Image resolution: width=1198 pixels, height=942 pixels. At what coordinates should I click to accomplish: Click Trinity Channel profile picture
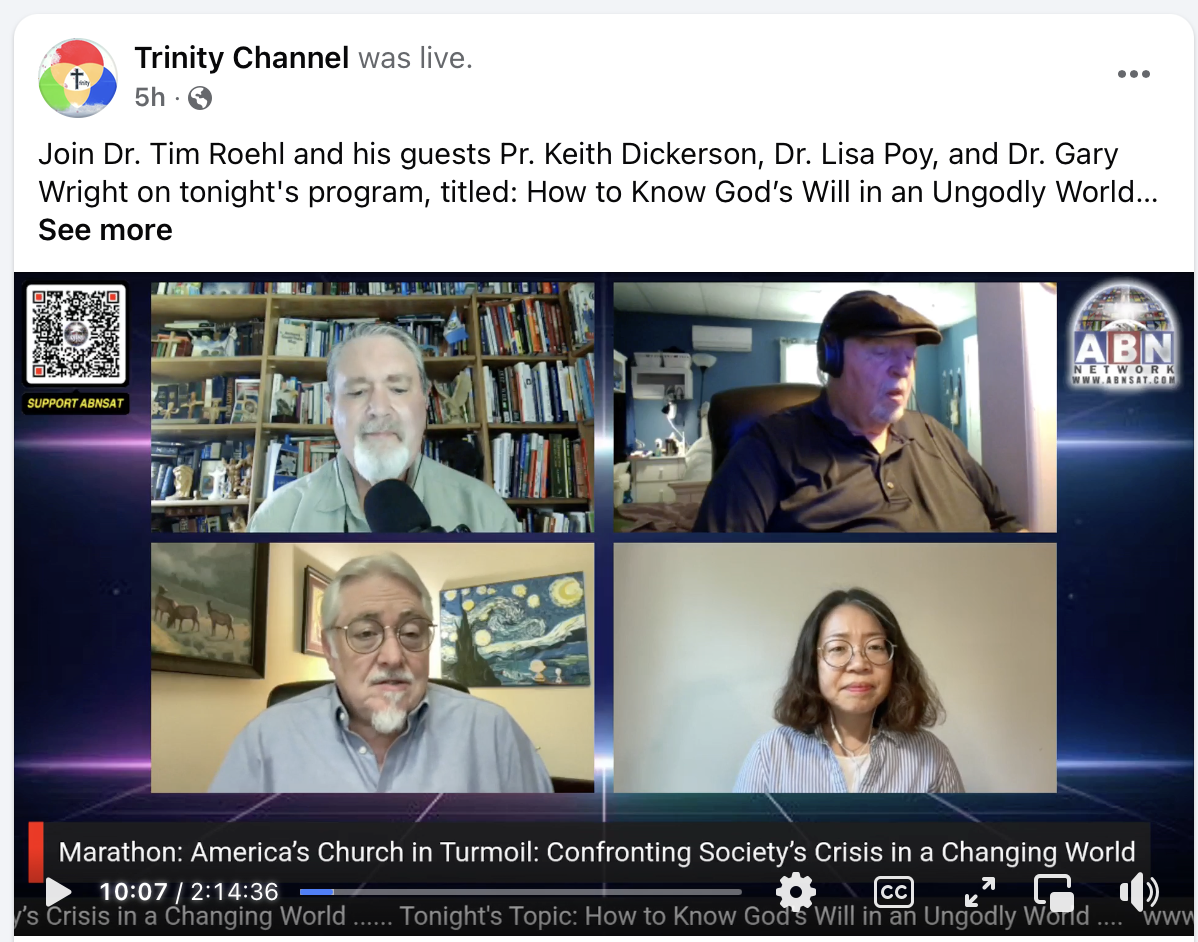(x=78, y=78)
